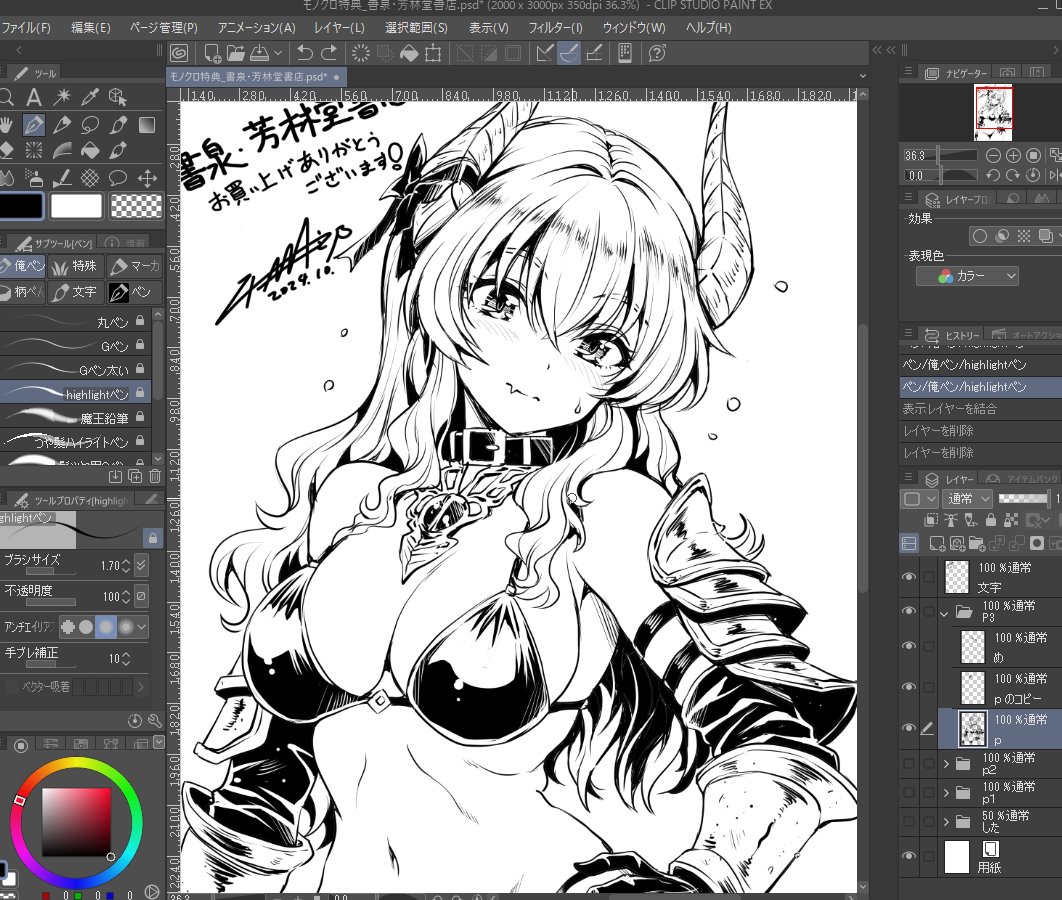The width and height of the screenshot is (1062, 900).
Task: Collapse the P3 layer folder
Action: coord(945,614)
